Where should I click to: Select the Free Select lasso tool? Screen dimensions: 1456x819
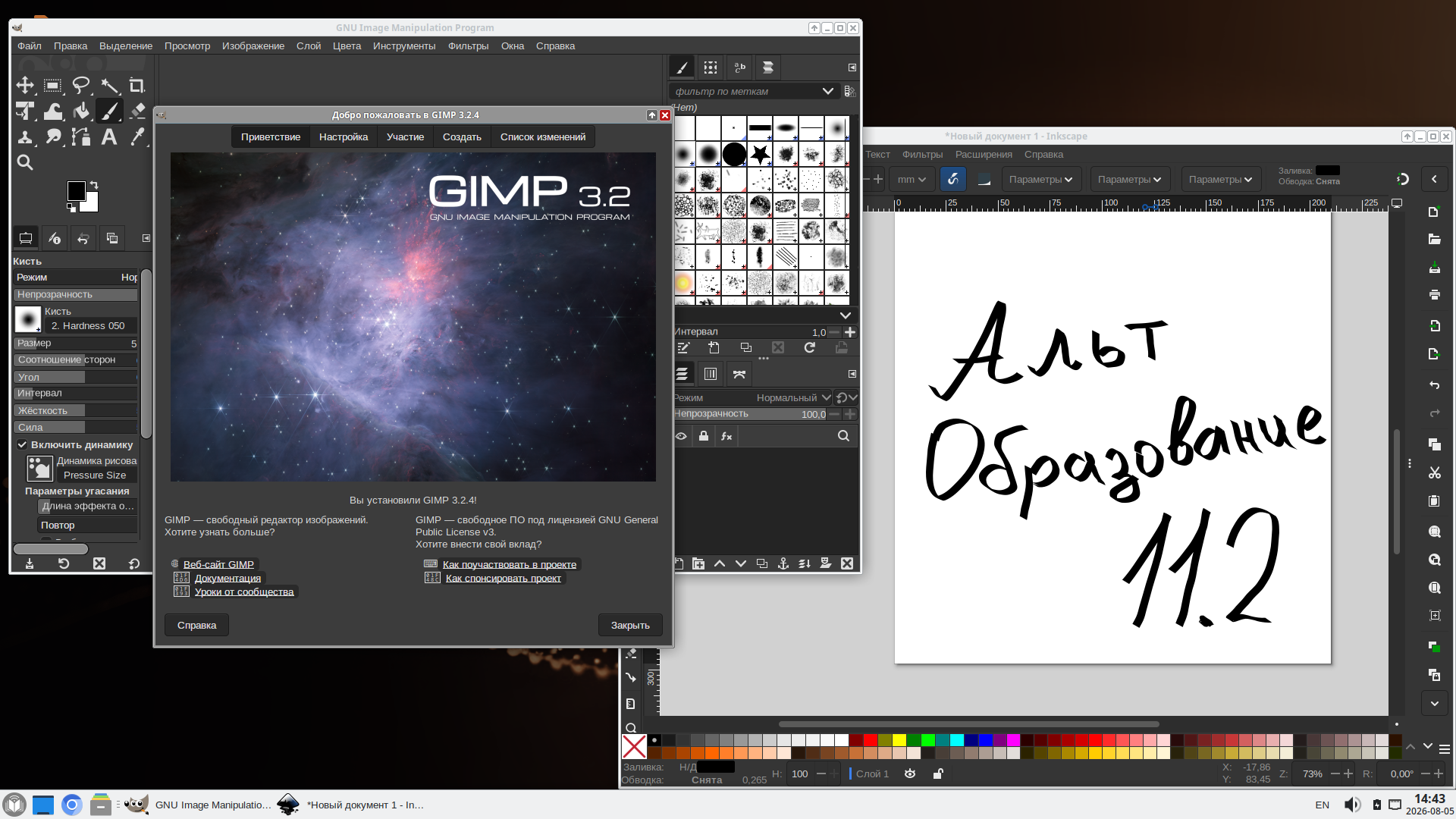tap(80, 85)
